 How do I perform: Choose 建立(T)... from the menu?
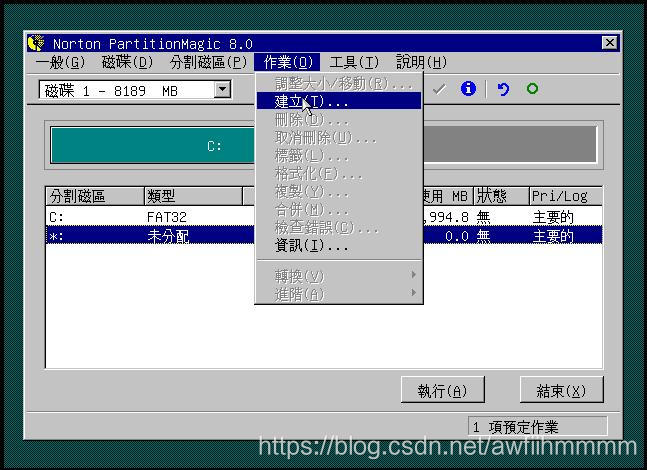point(339,101)
